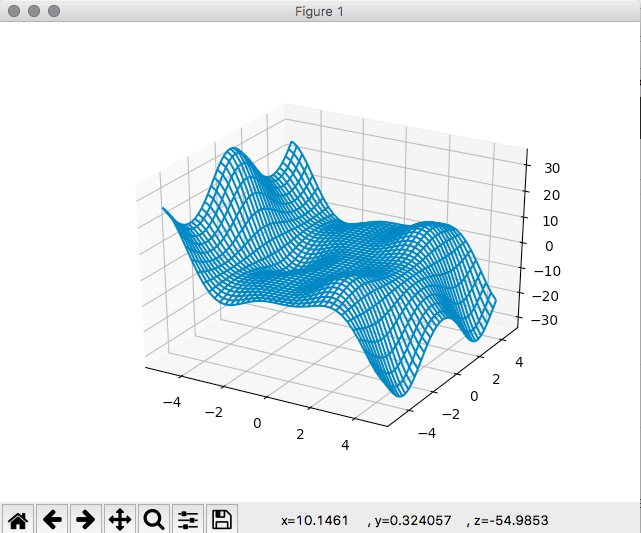
Task: Maximize the Figure 1 window
Action: pyautogui.click(x=54, y=11)
